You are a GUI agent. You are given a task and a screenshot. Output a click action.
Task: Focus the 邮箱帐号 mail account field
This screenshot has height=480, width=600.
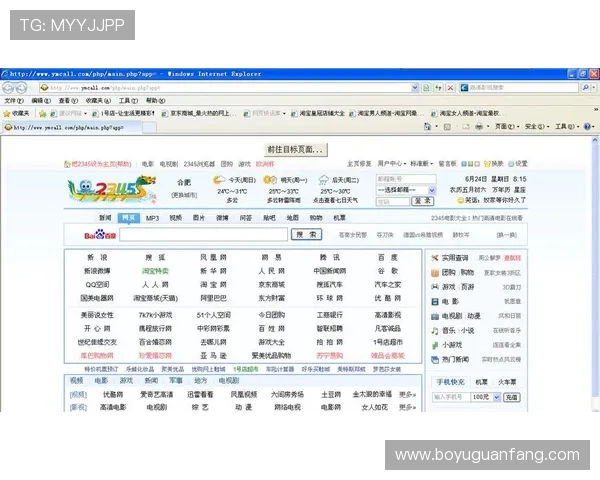pos(406,179)
